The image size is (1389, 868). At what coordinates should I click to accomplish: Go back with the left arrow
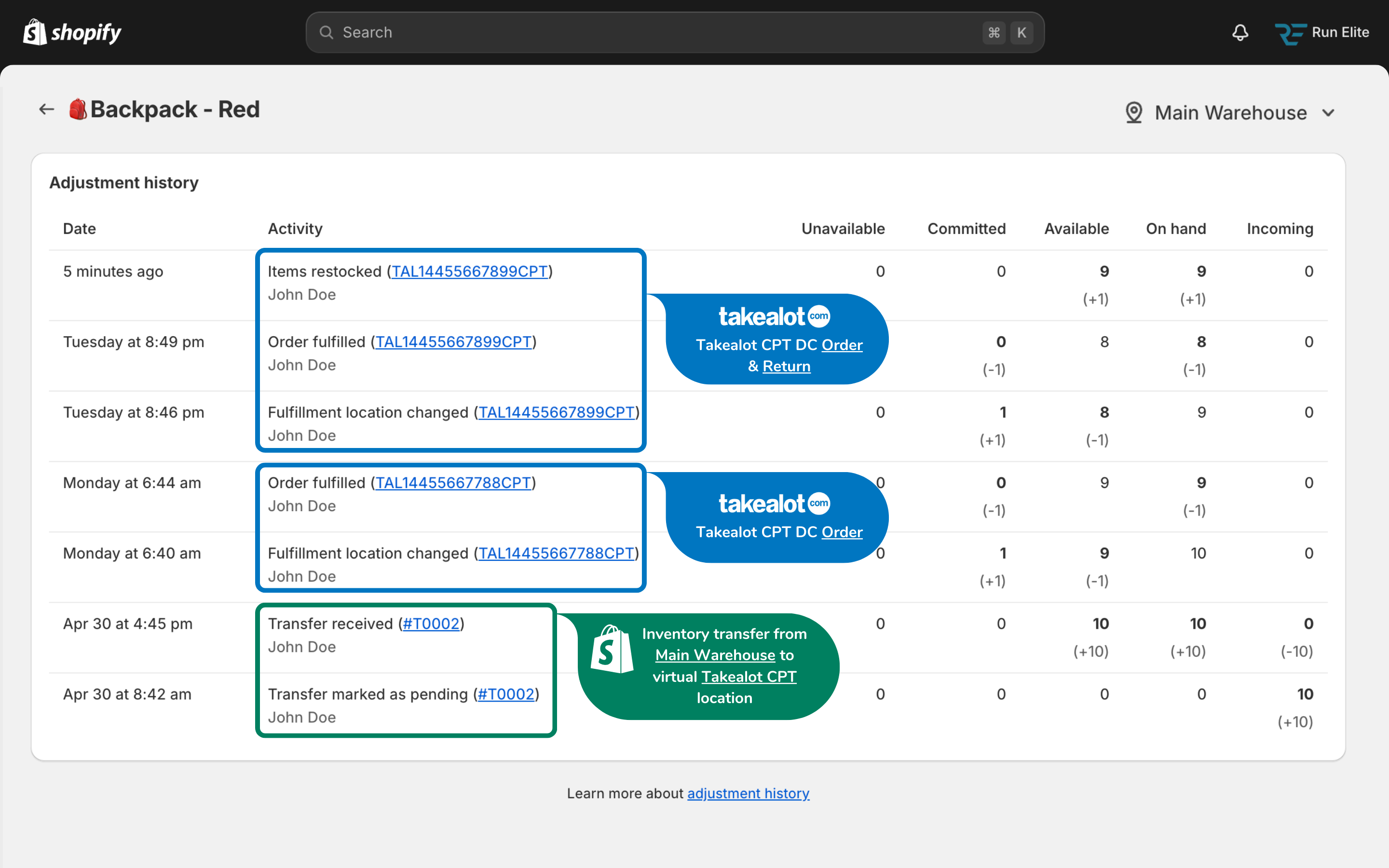click(46, 109)
